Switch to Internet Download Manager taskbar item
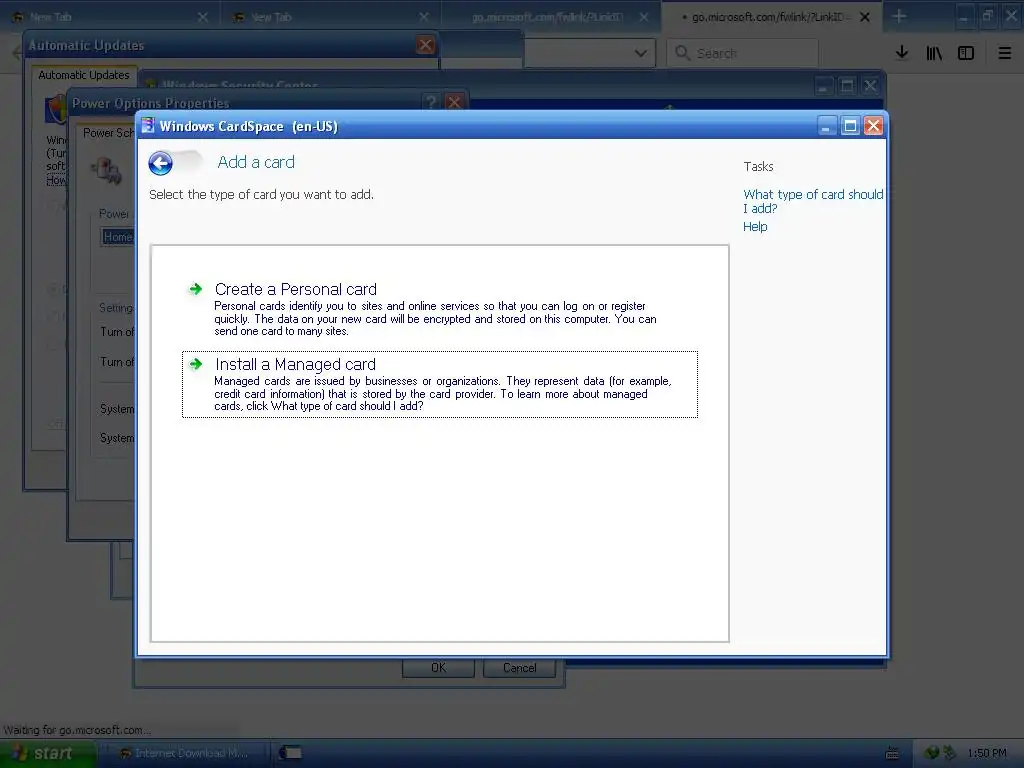This screenshot has width=1024, height=768. click(185, 753)
